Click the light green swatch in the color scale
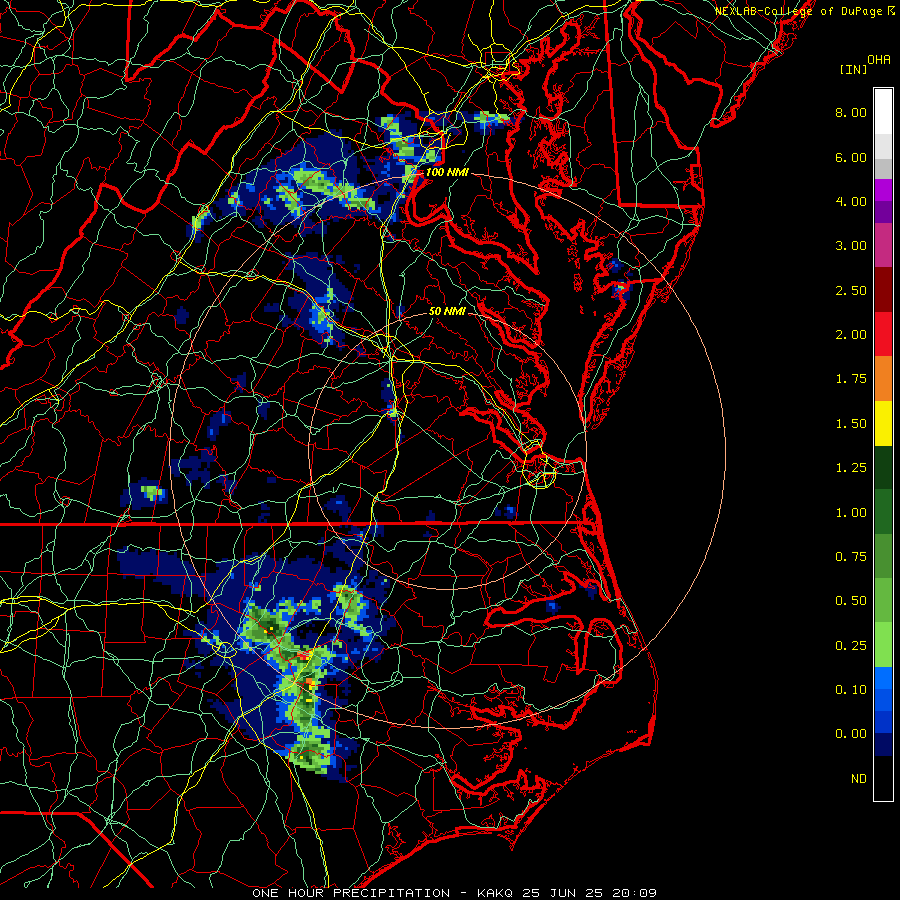The image size is (900, 900). 883,645
